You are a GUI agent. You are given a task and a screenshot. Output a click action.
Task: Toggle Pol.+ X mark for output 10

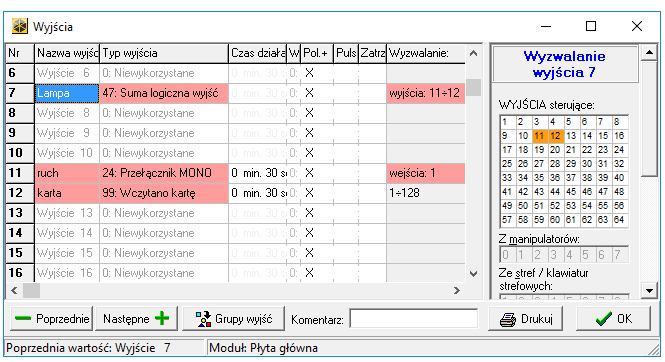[x=310, y=153]
